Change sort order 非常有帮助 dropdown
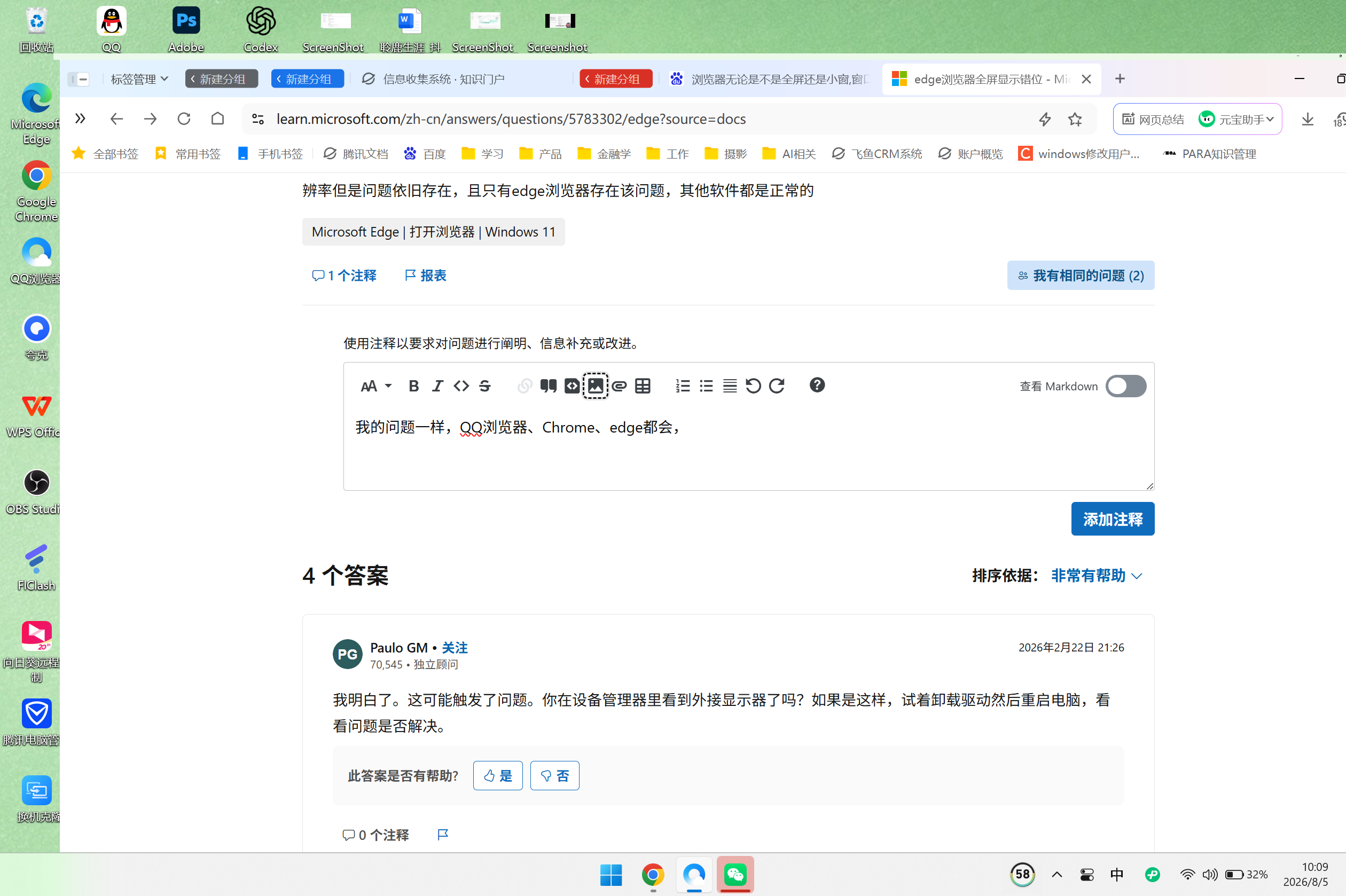 click(1096, 576)
